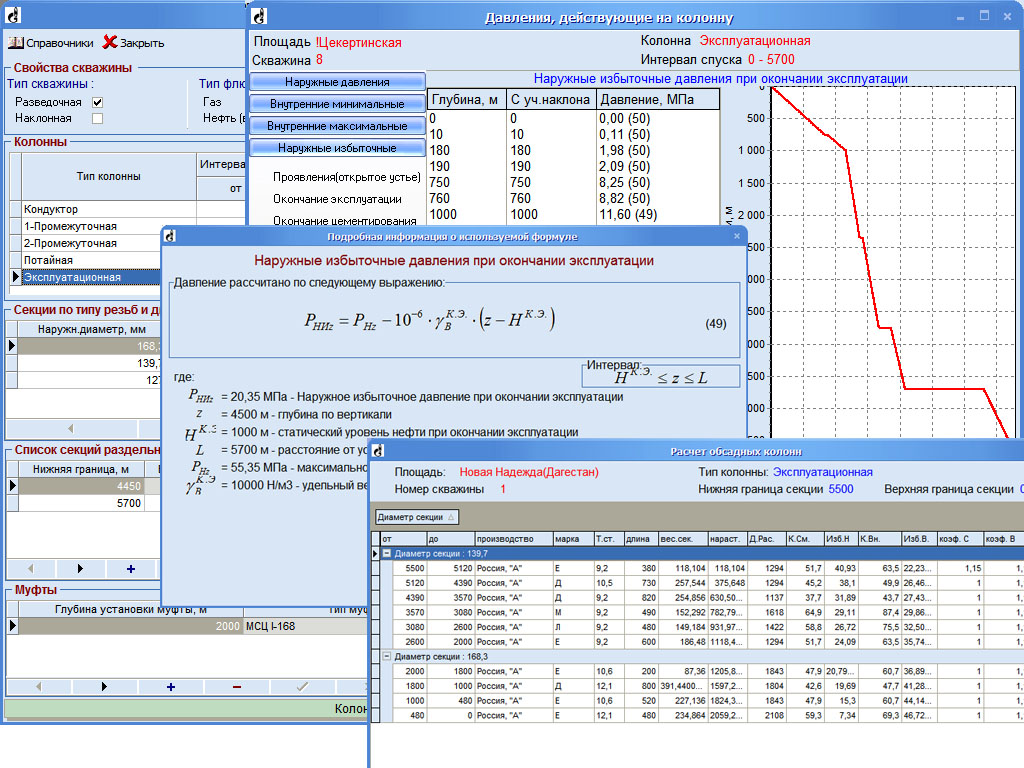Show Наружные избыточные pressures
This screenshot has width=1024, height=768.
[337, 148]
